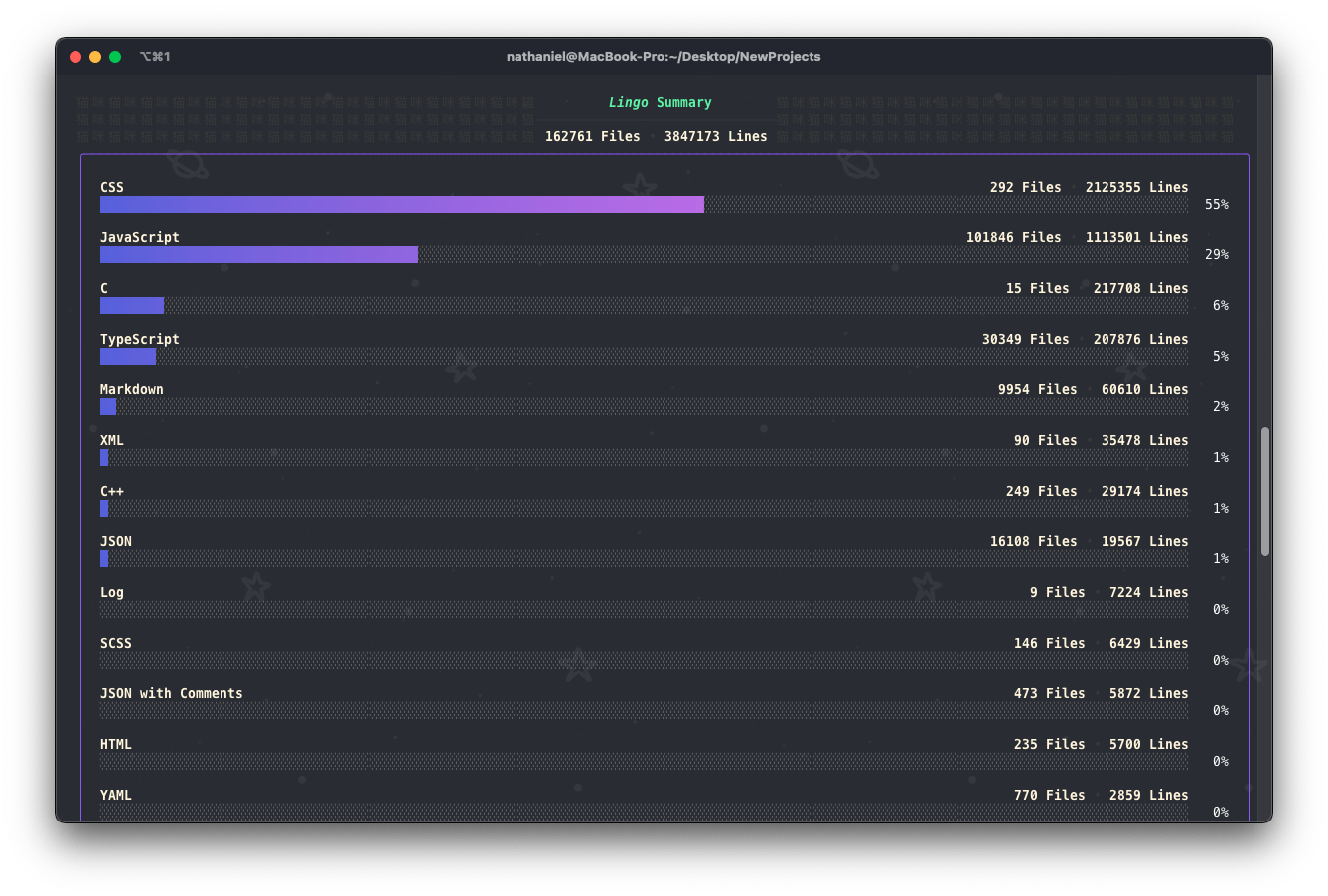The height and width of the screenshot is (896, 1328).
Task: Click the ⌥⌘1 tab indicator
Action: click(156, 57)
